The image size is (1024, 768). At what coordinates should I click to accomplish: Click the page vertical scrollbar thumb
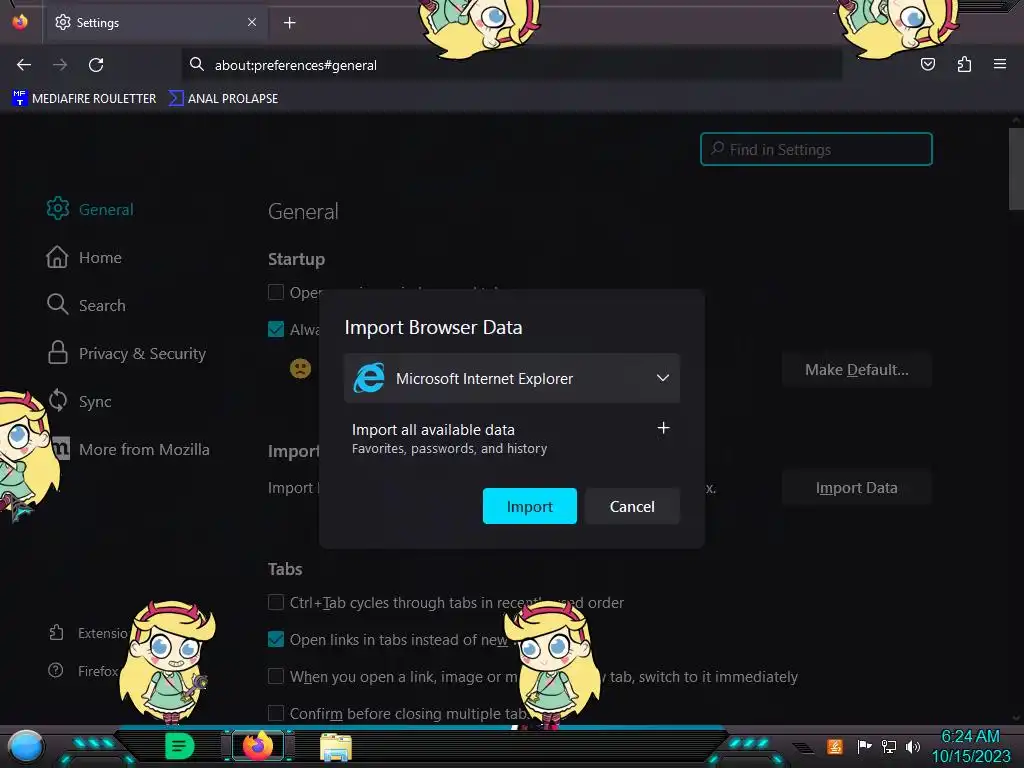pos(1016,168)
